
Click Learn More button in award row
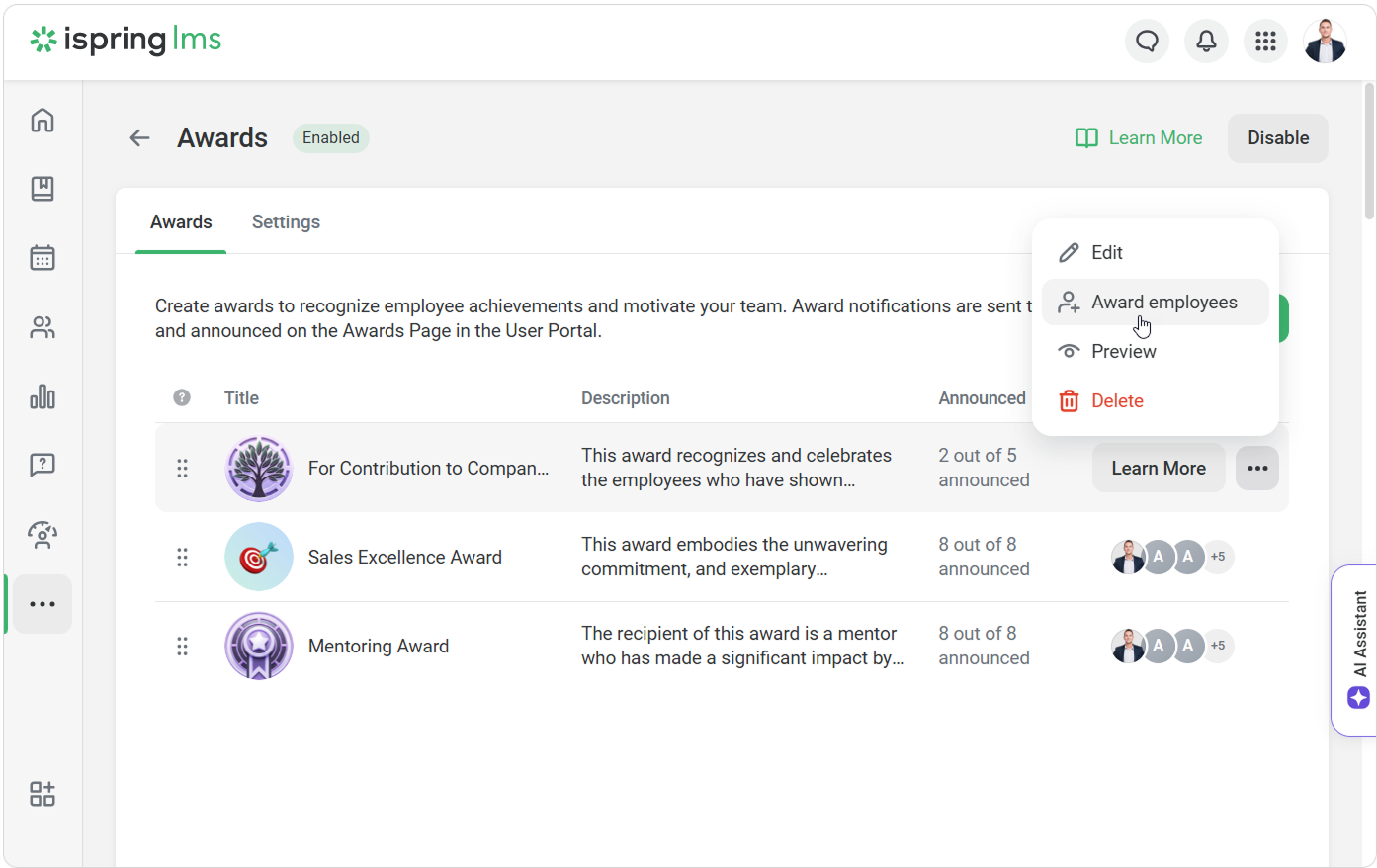tap(1158, 469)
